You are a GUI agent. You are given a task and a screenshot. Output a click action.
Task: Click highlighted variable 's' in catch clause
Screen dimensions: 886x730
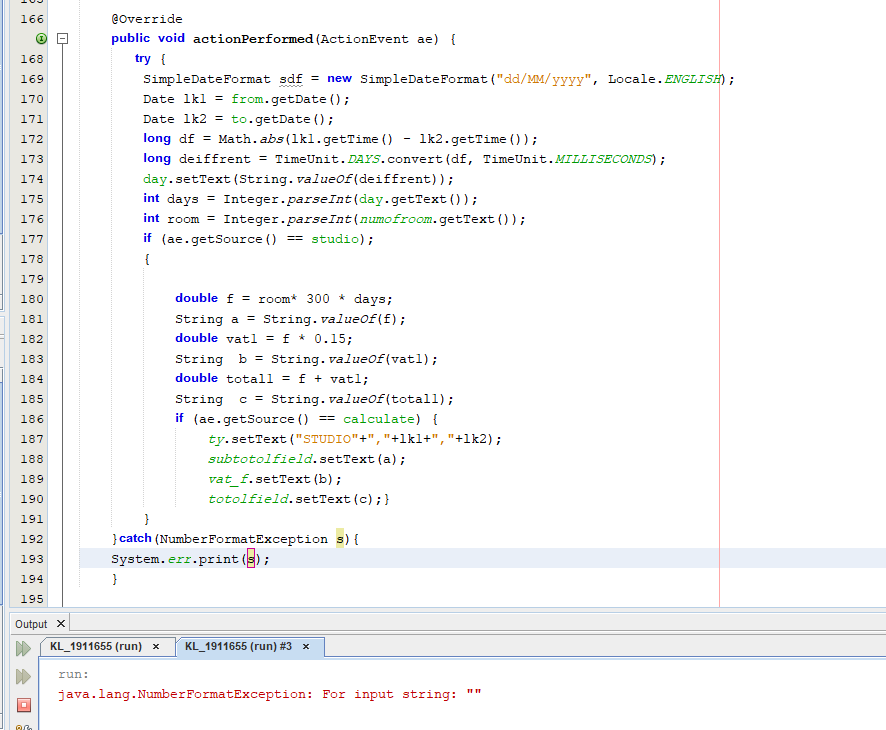click(x=340, y=539)
